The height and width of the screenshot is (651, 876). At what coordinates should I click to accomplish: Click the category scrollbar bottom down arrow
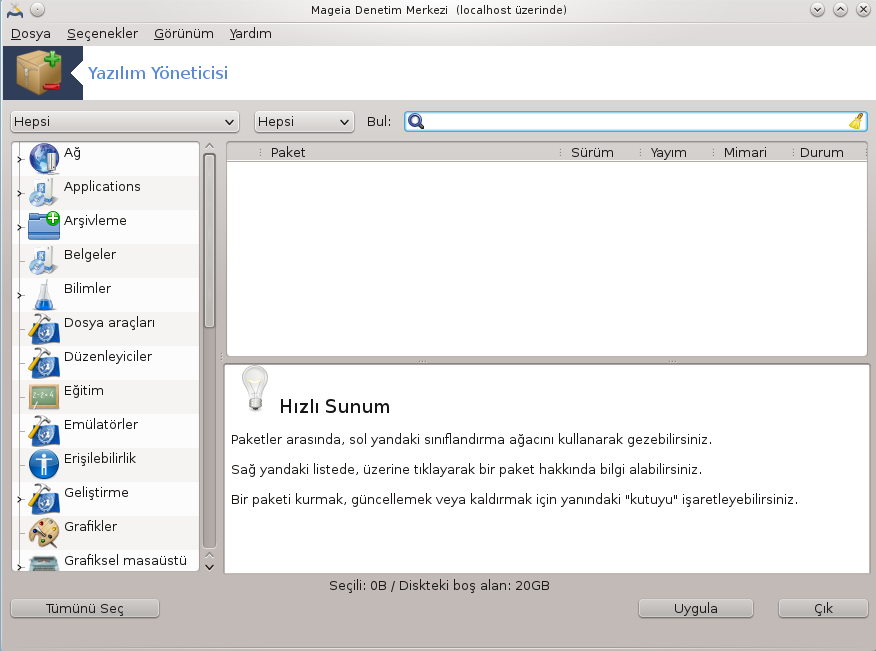point(210,567)
